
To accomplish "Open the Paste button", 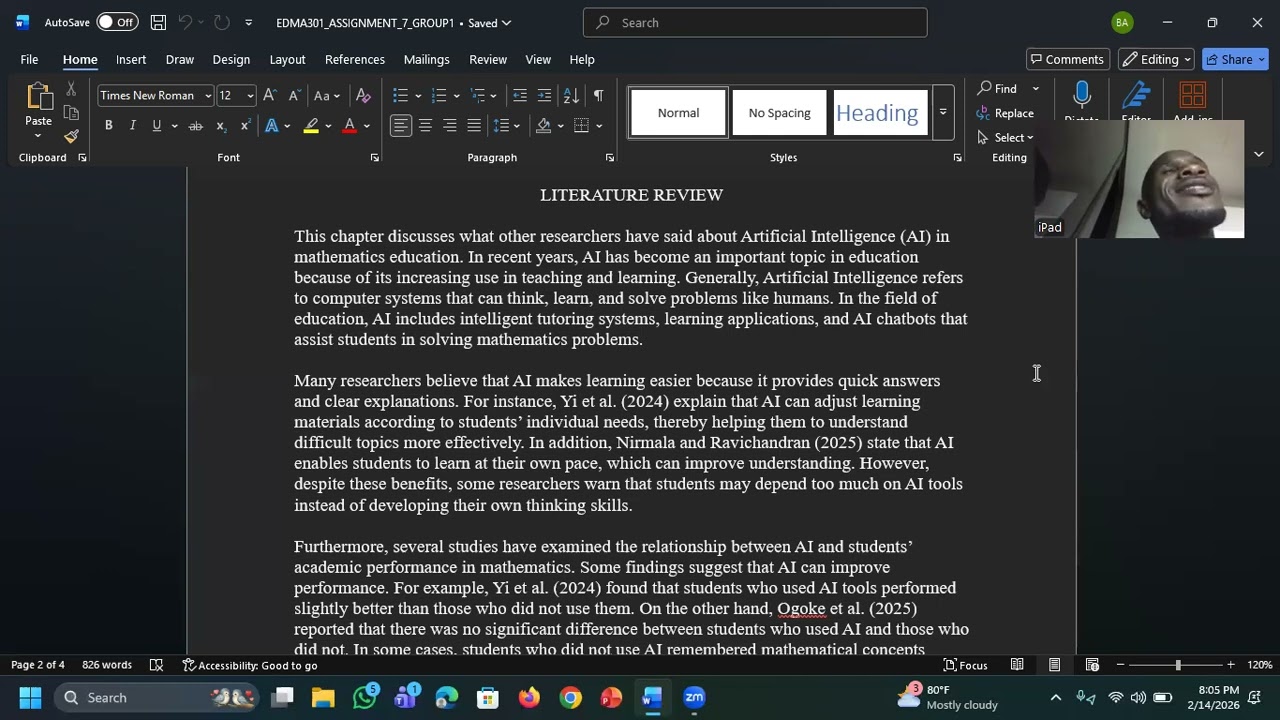I will click(x=38, y=108).
